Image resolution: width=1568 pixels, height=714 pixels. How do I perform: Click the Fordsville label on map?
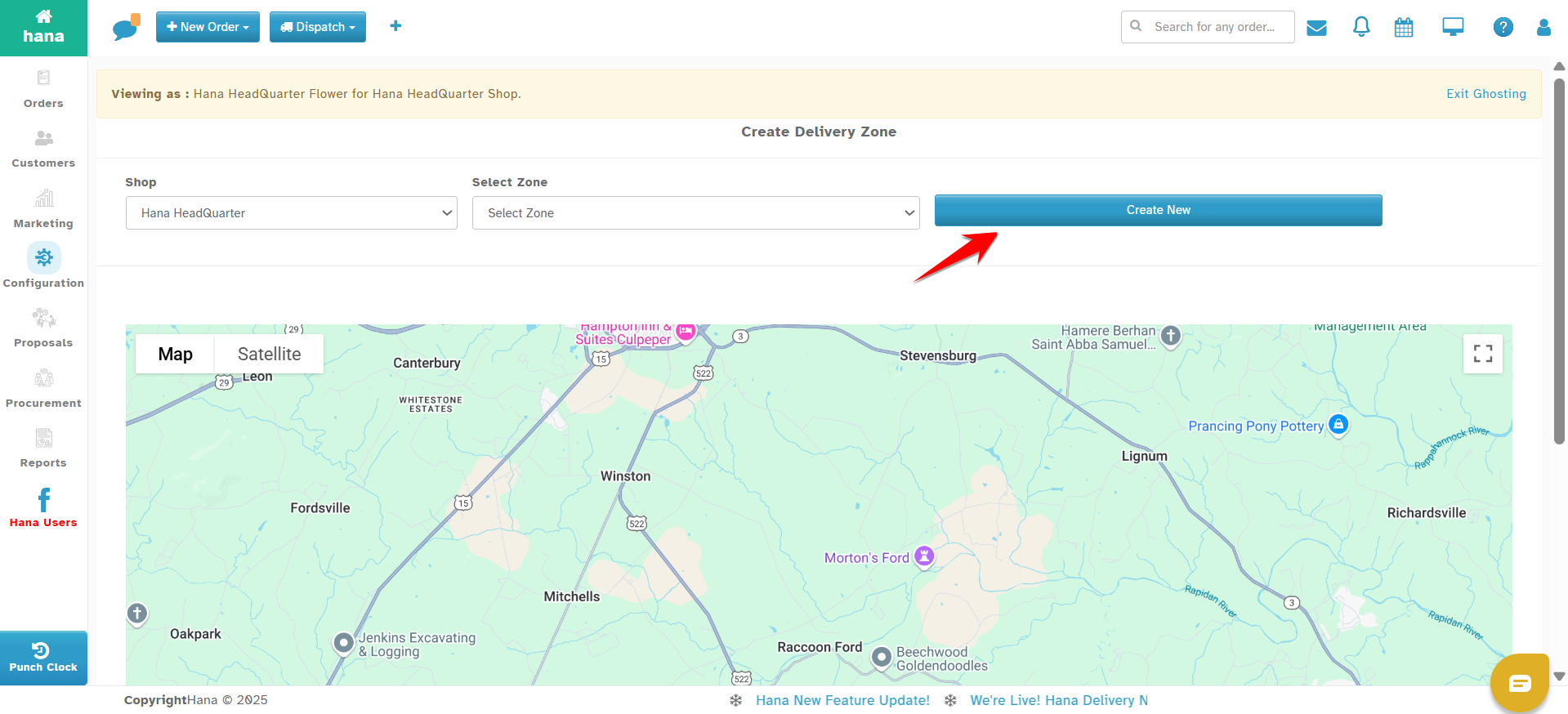pos(320,508)
